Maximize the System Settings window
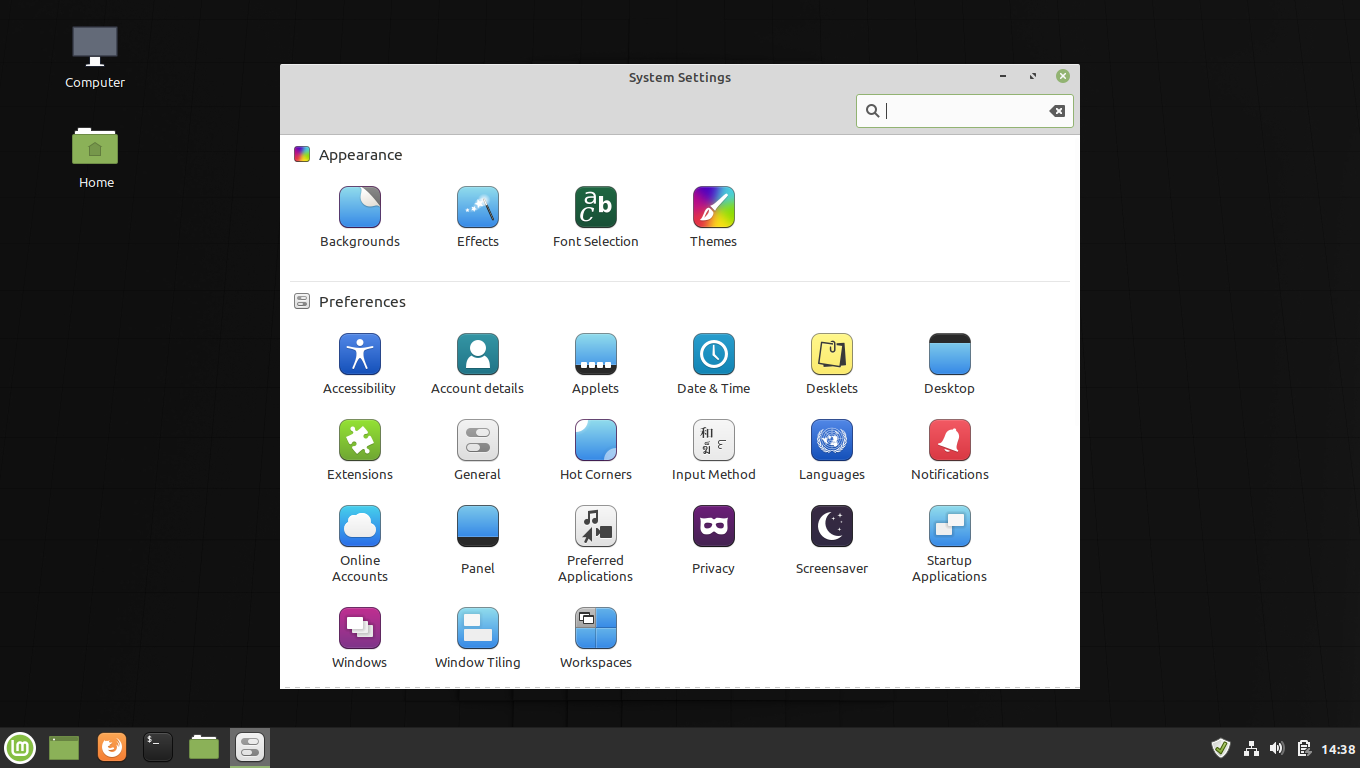The height and width of the screenshot is (768, 1360). (x=1033, y=77)
